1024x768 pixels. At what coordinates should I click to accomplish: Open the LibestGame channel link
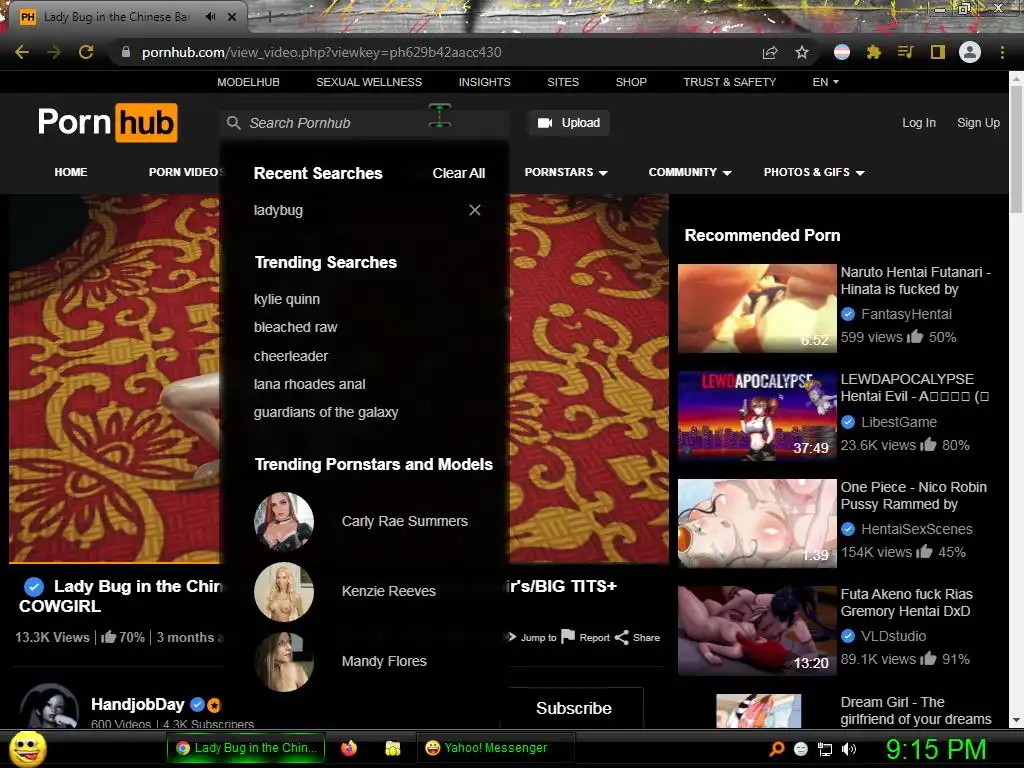point(899,422)
